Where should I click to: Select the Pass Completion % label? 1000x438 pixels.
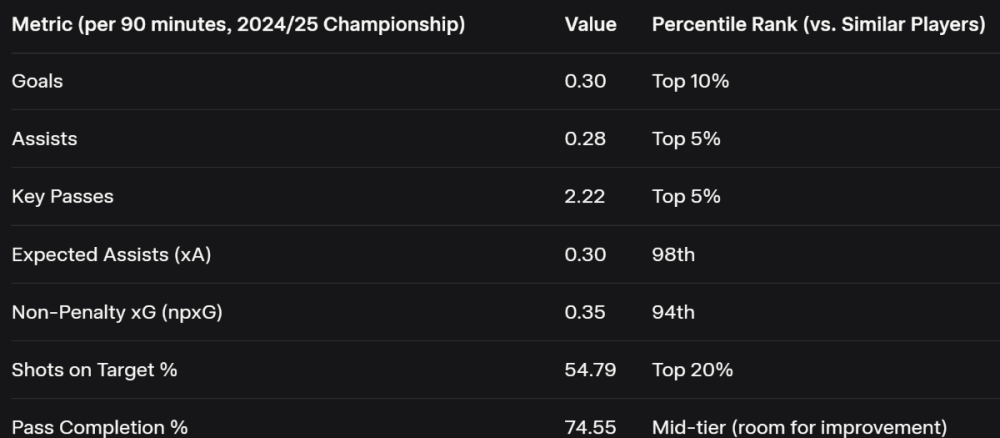99,427
